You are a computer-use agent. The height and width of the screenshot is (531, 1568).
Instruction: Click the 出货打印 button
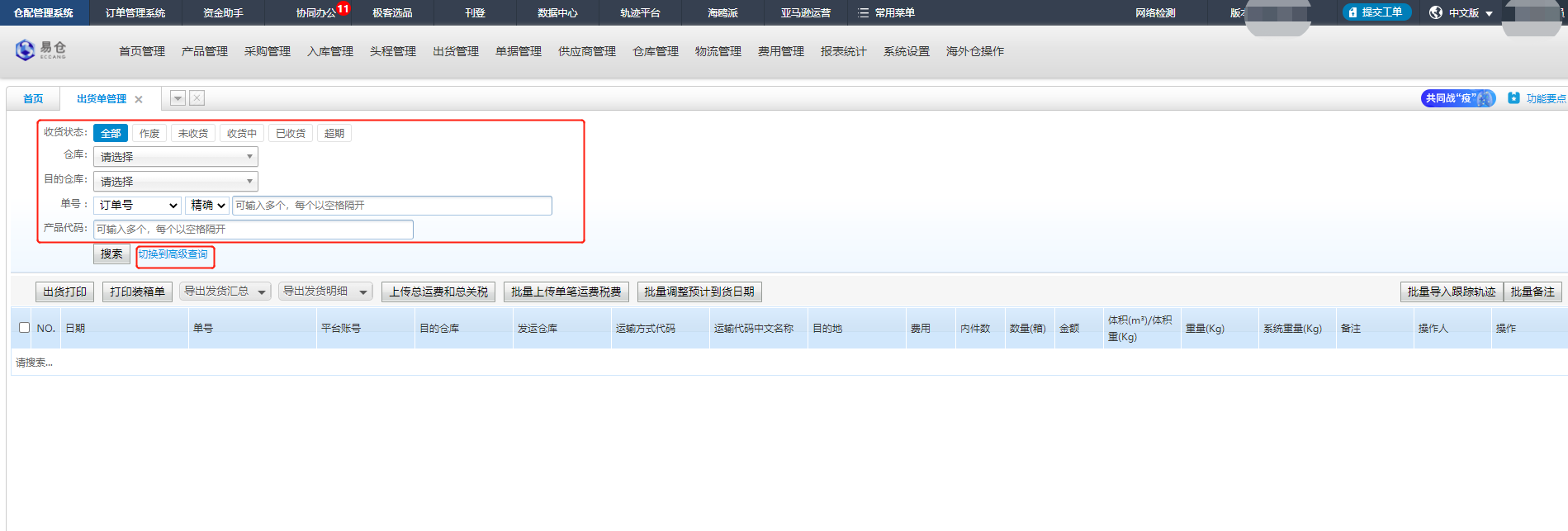click(64, 292)
